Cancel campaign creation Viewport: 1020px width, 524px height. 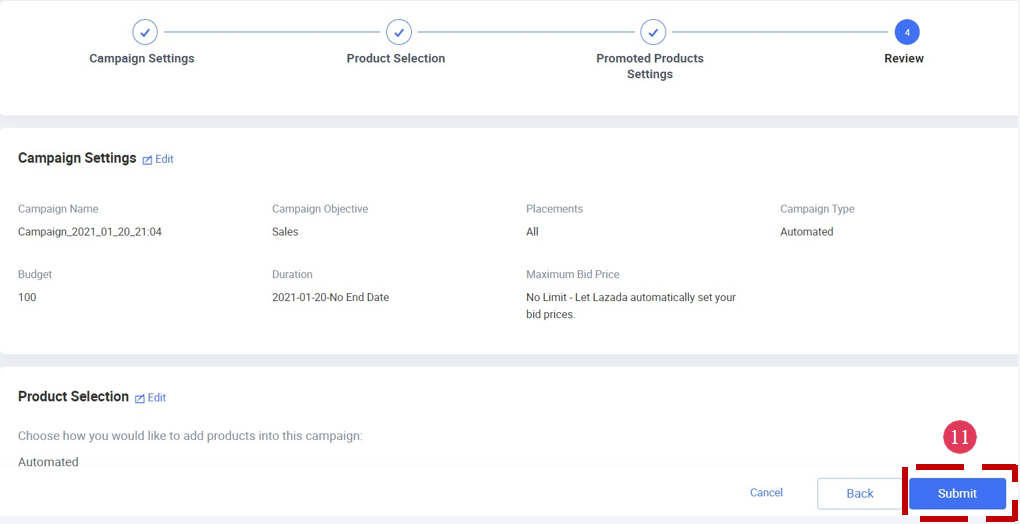click(x=766, y=493)
